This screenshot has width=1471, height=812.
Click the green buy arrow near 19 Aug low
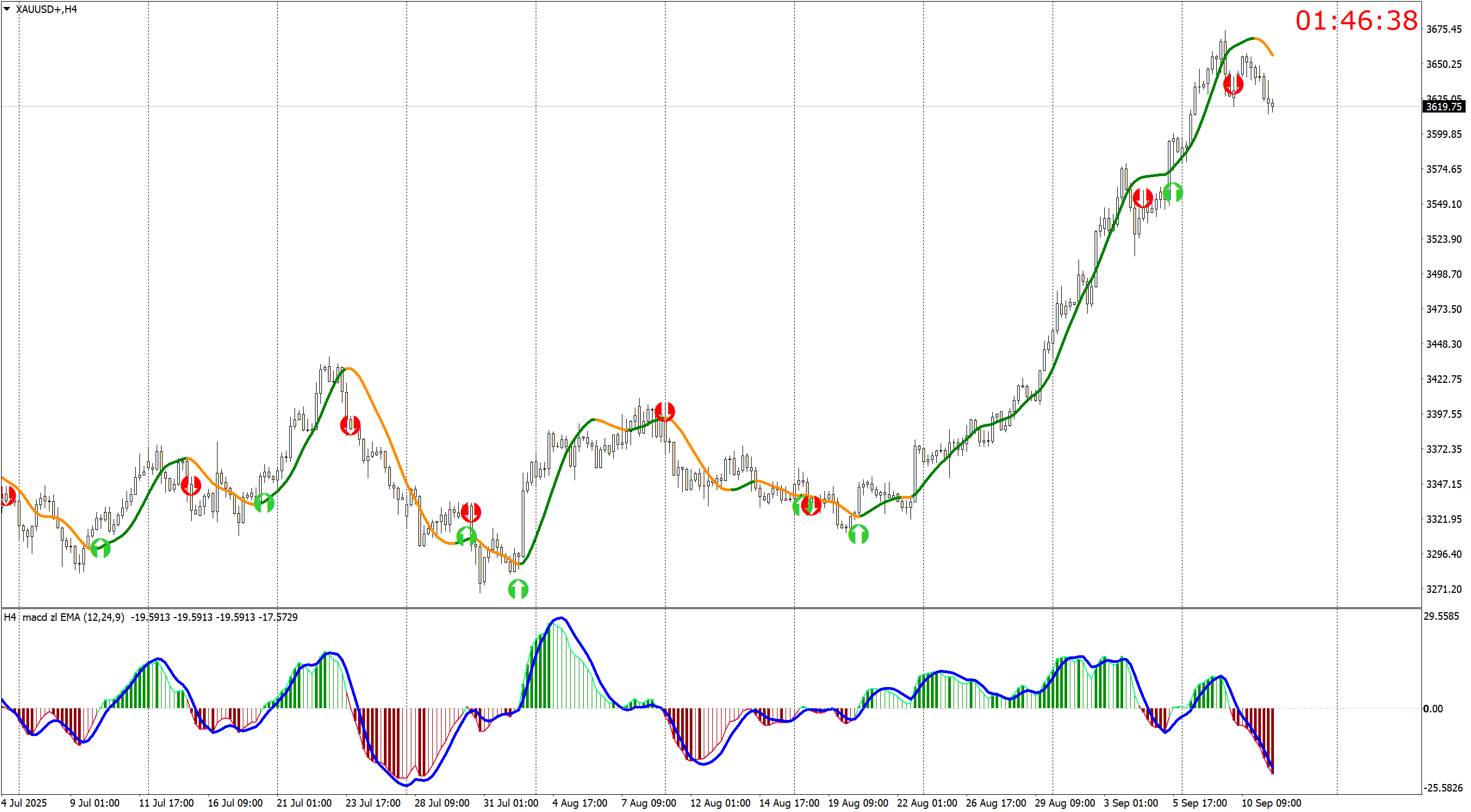point(858,535)
